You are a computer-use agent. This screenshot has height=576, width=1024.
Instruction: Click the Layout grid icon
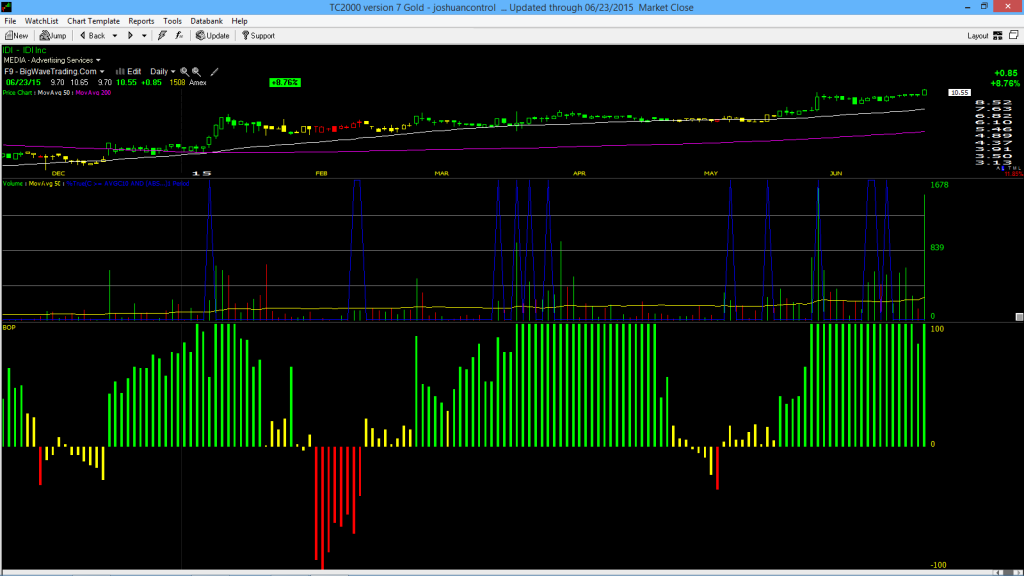(998, 36)
